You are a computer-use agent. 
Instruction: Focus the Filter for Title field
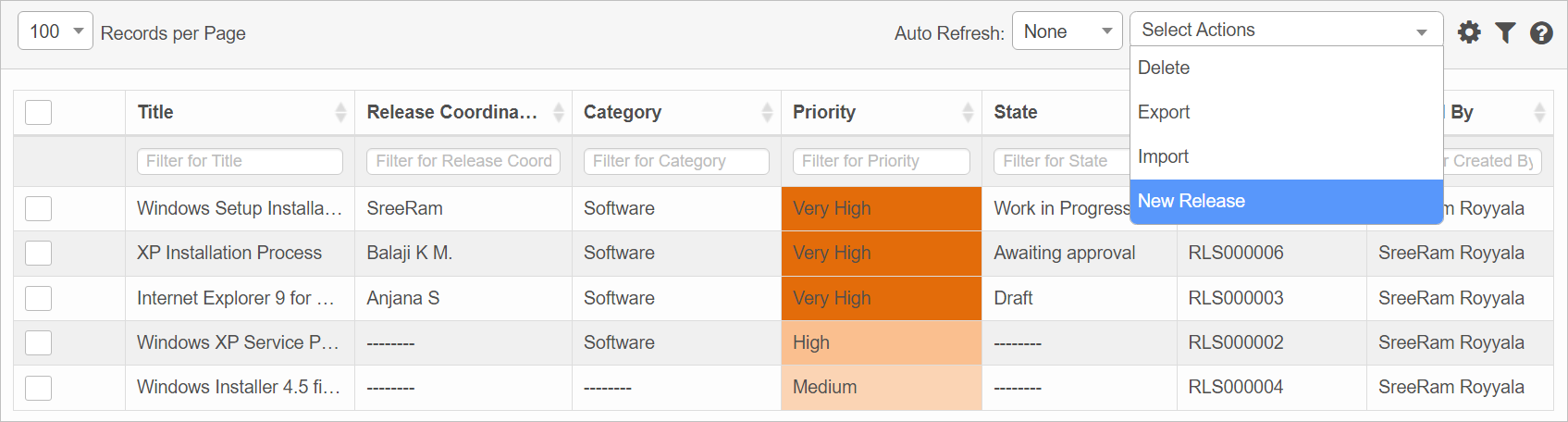click(240, 161)
